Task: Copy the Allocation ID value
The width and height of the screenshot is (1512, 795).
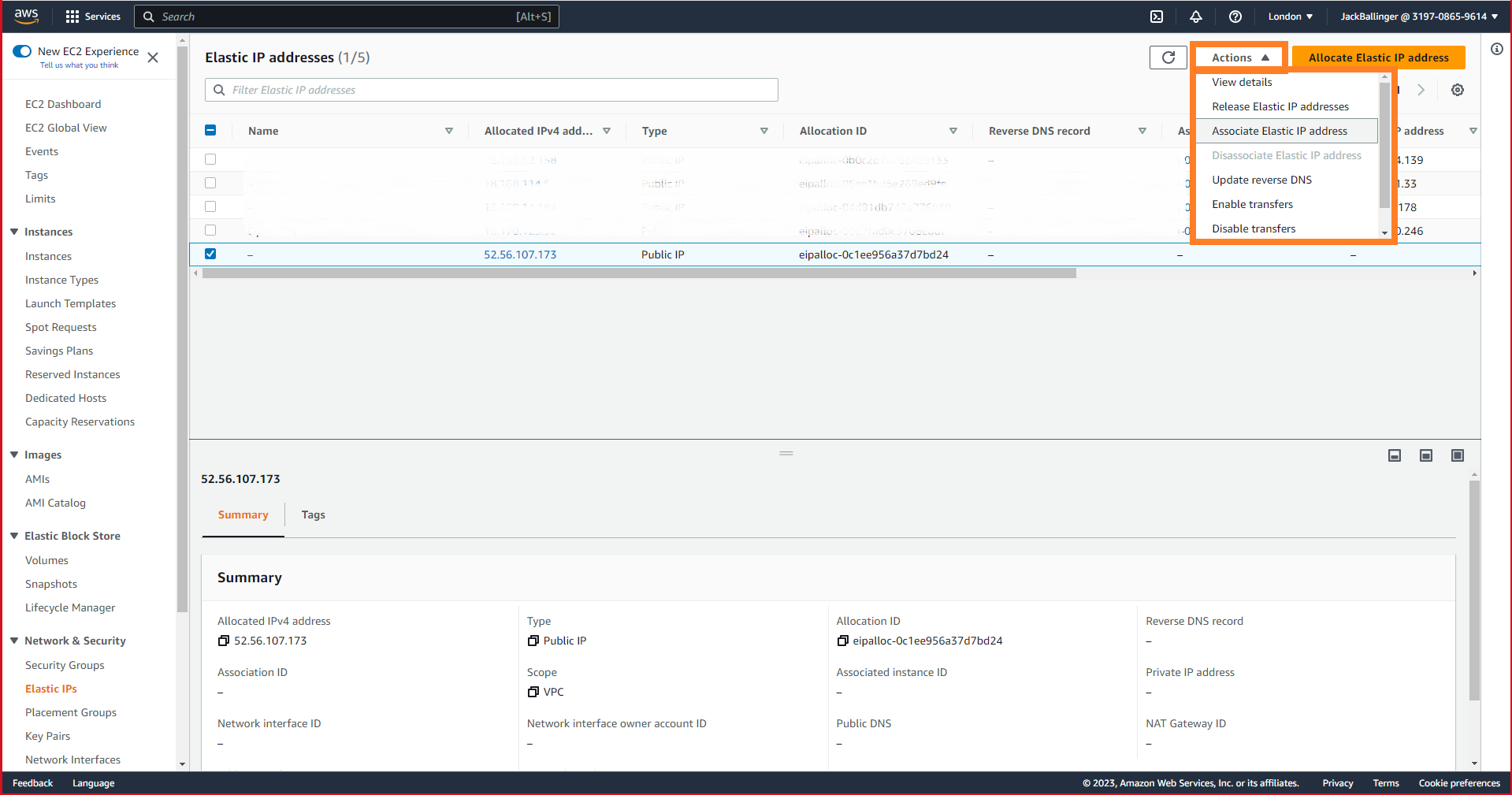Action: [x=842, y=641]
